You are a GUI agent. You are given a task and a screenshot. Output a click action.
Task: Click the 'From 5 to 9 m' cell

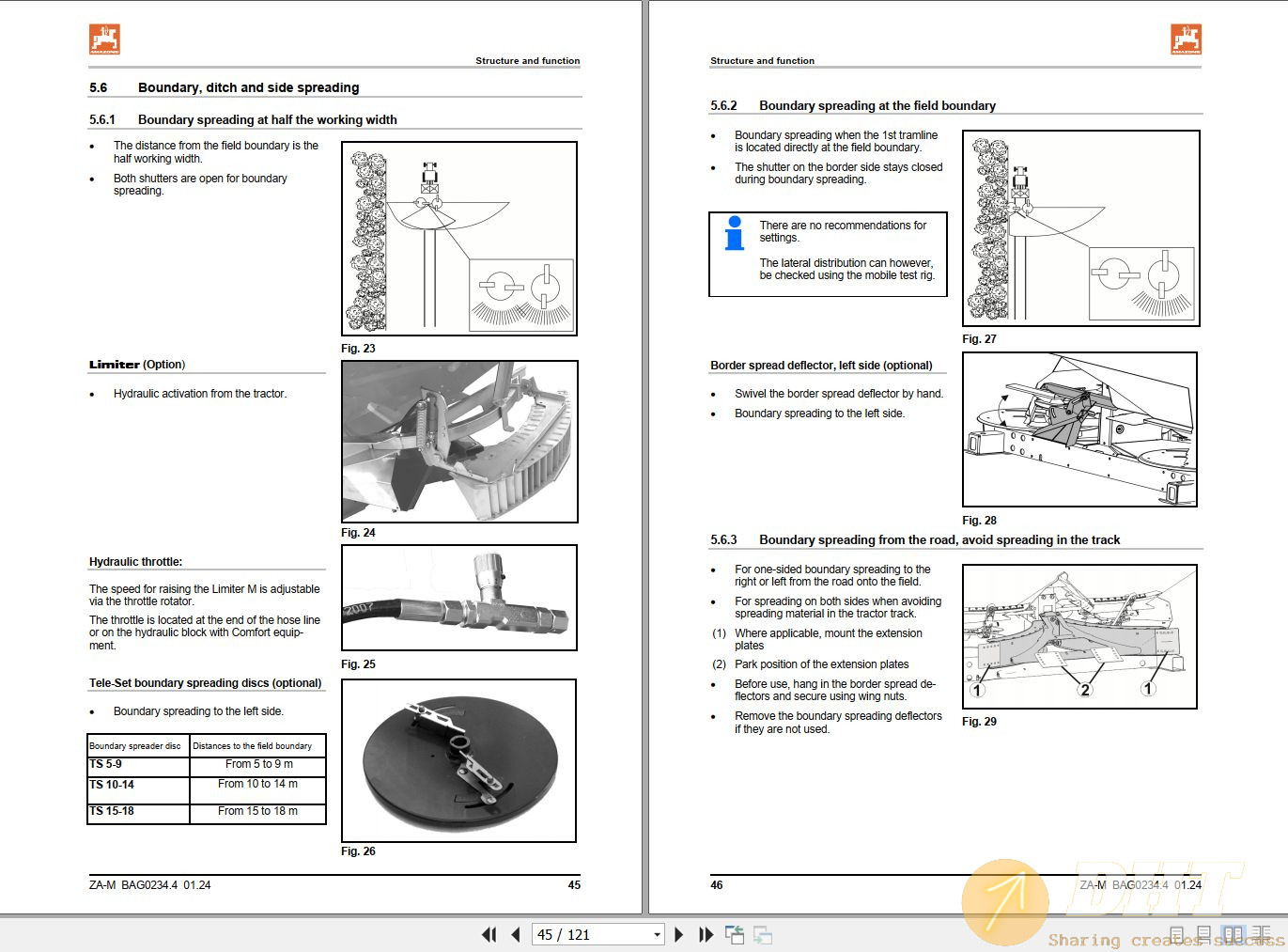258,765
